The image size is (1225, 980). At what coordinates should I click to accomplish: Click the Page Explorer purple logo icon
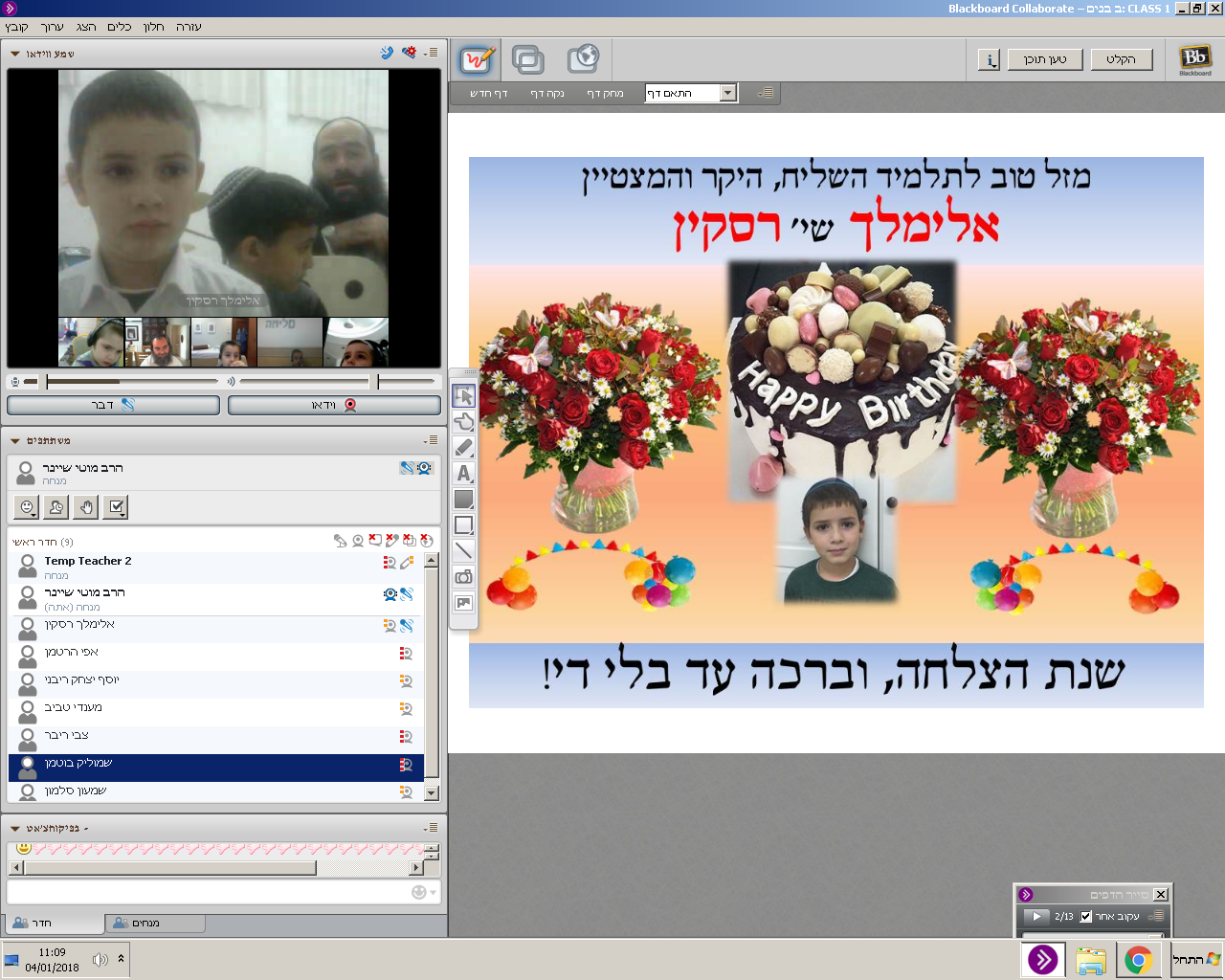[x=1026, y=894]
